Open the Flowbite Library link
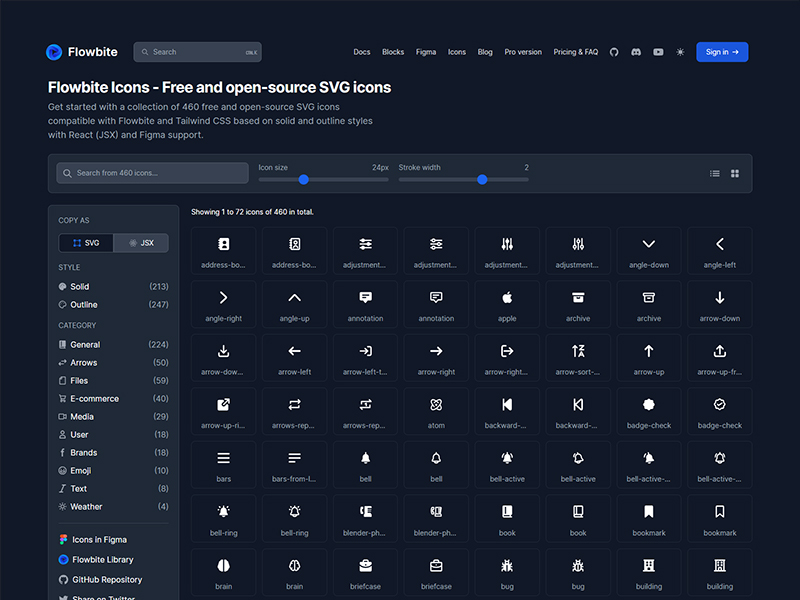The image size is (800, 600). pos(103,559)
